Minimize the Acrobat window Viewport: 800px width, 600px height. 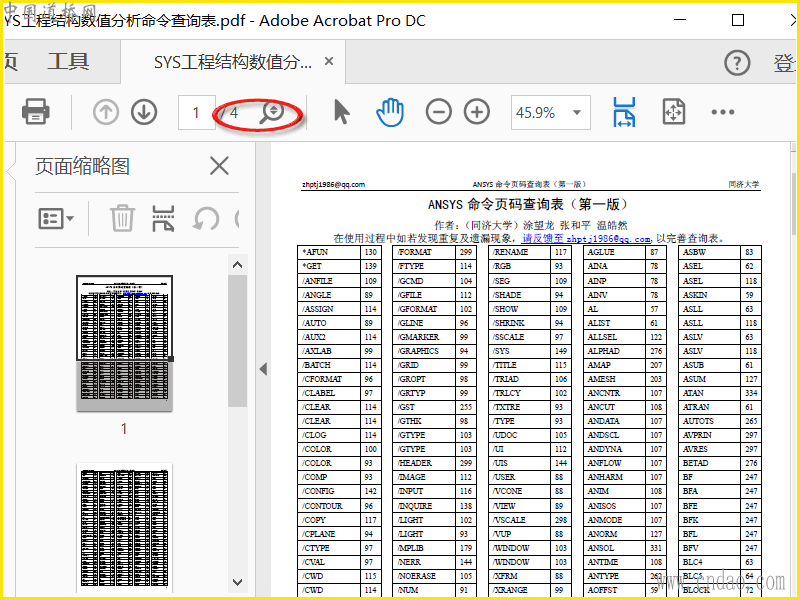point(680,20)
